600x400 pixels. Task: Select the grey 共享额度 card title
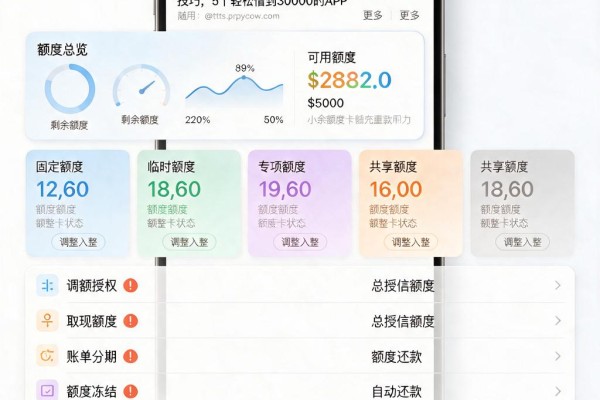504,167
